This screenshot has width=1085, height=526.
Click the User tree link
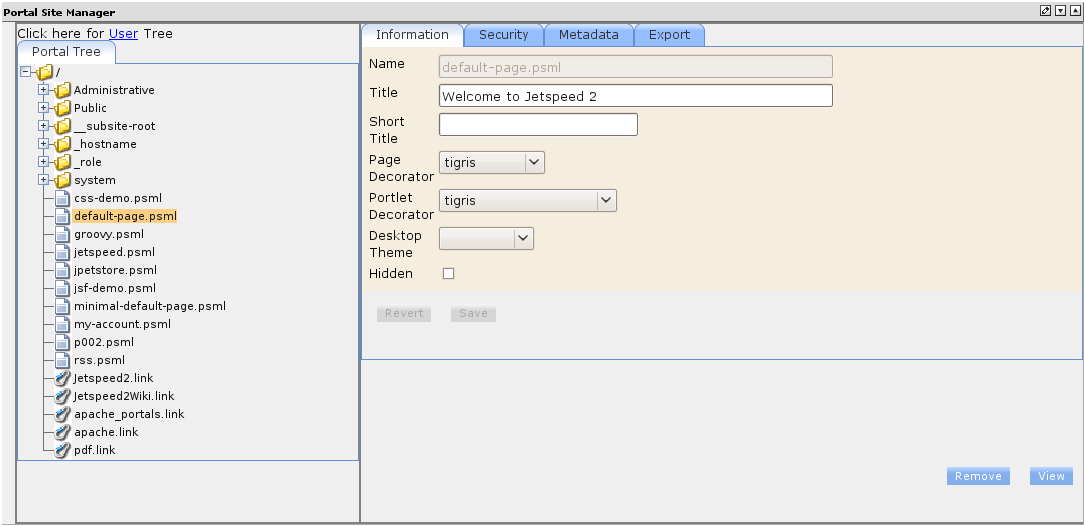click(x=123, y=33)
